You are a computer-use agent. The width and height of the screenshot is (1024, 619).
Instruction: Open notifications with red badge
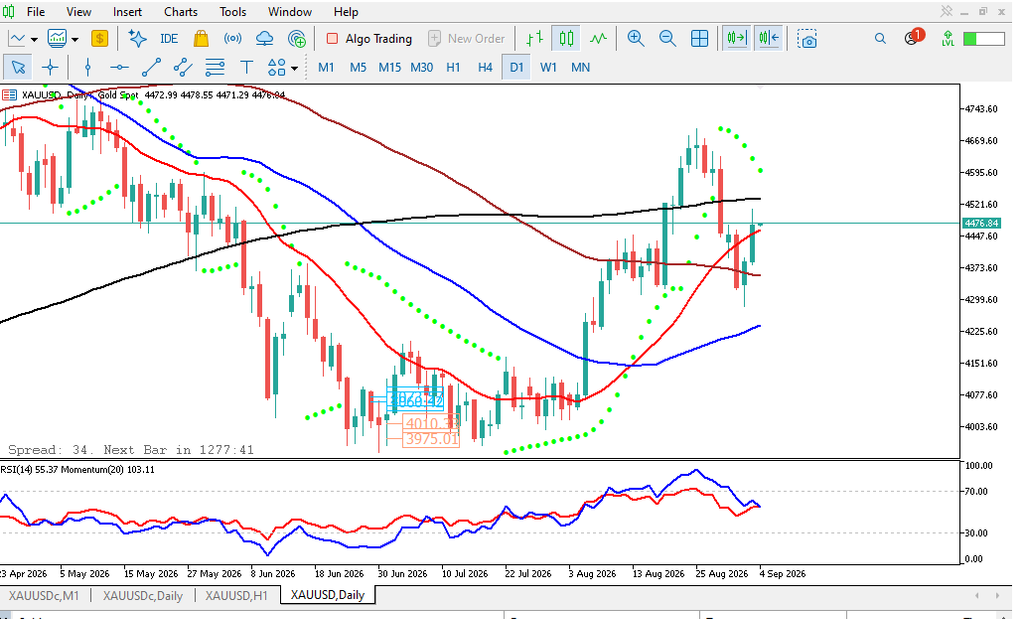tap(914, 37)
